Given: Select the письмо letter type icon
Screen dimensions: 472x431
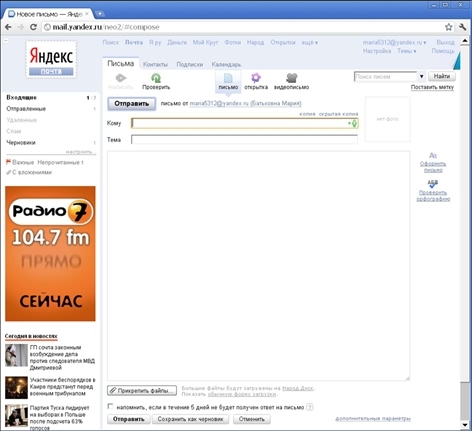Looking at the screenshot, I should pyautogui.click(x=228, y=78).
